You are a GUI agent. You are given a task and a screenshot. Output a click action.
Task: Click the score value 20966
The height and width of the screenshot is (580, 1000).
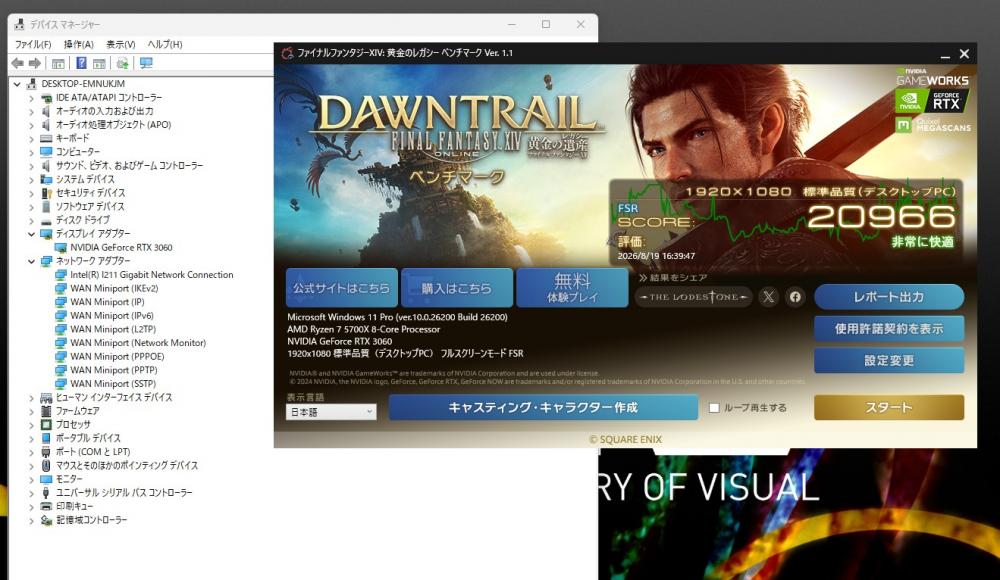coord(881,217)
